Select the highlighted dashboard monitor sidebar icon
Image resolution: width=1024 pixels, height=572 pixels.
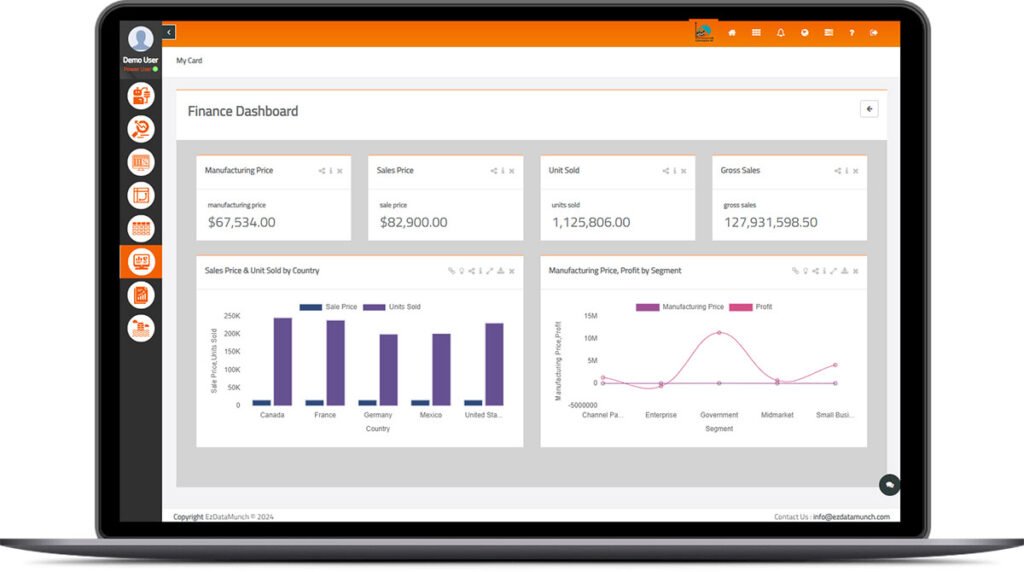[140, 262]
